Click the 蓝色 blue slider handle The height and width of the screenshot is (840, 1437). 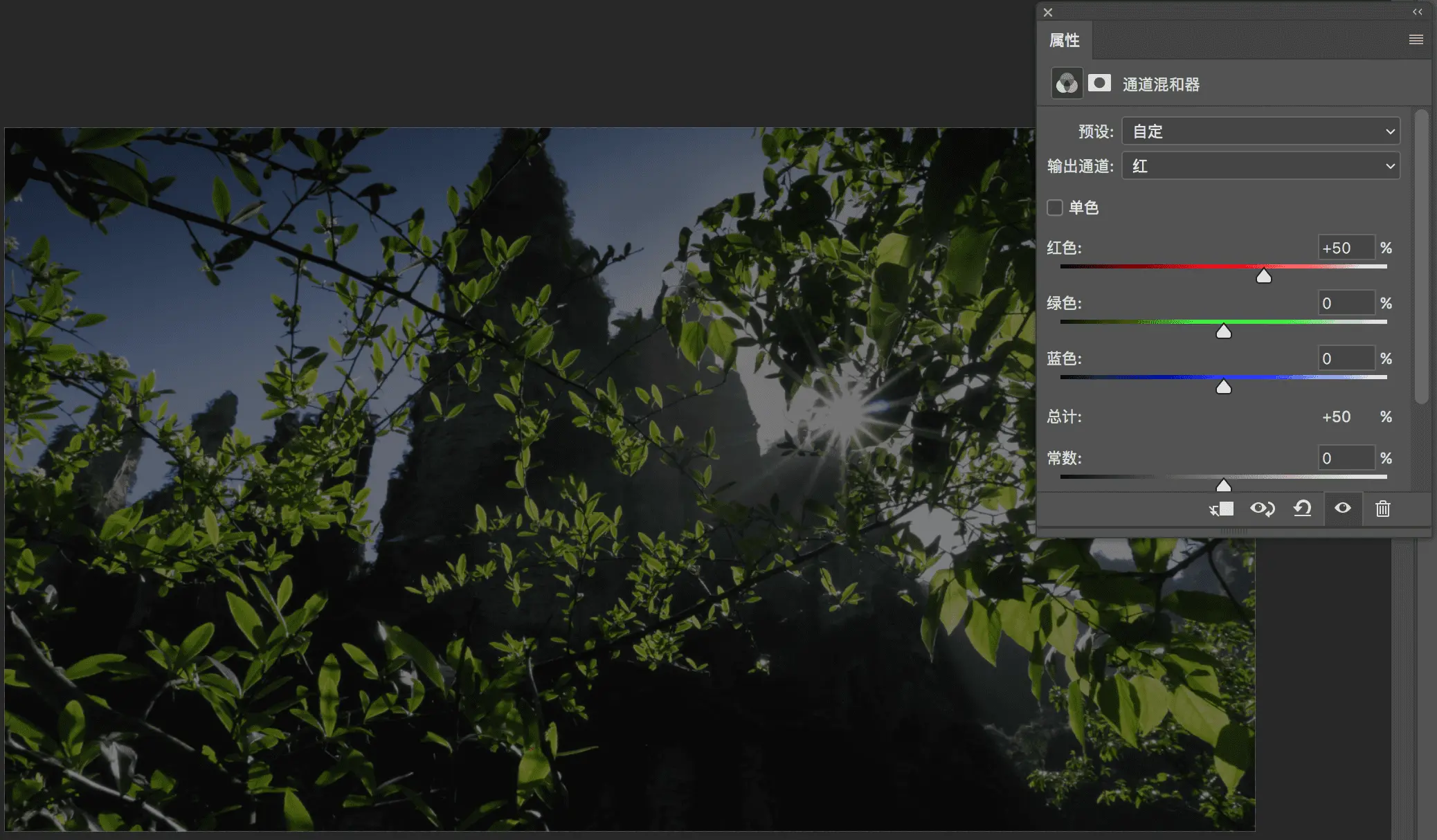point(1224,387)
